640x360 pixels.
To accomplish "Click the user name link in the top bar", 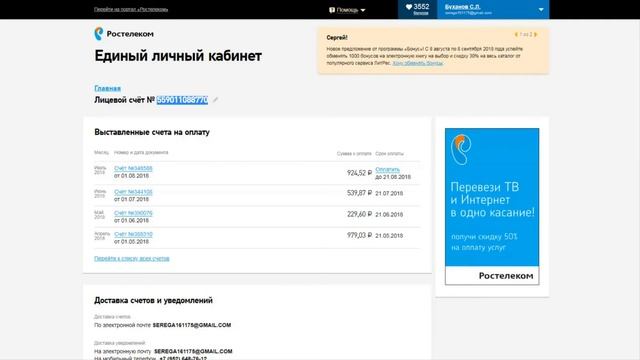I will coord(462,7).
